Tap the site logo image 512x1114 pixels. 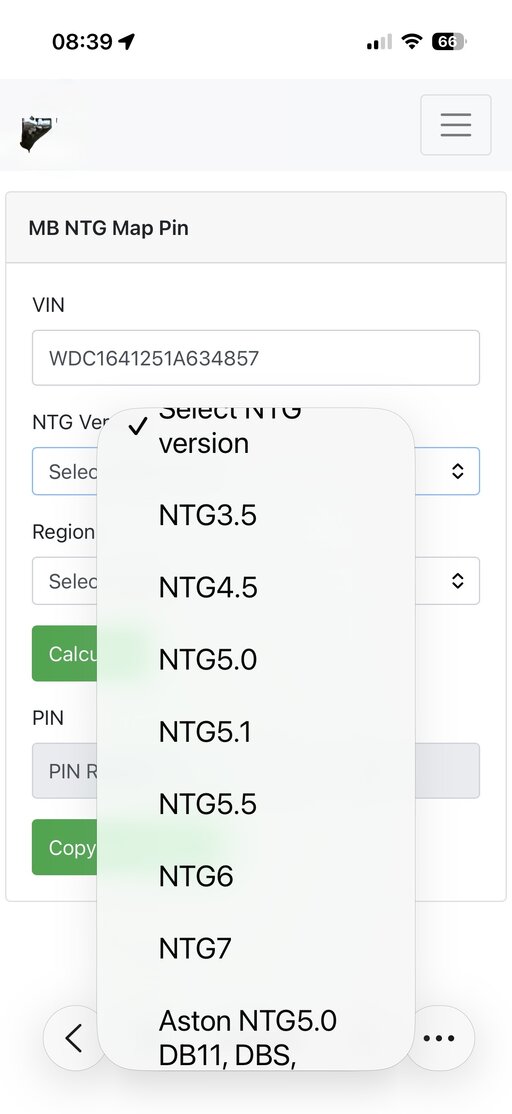38,134
